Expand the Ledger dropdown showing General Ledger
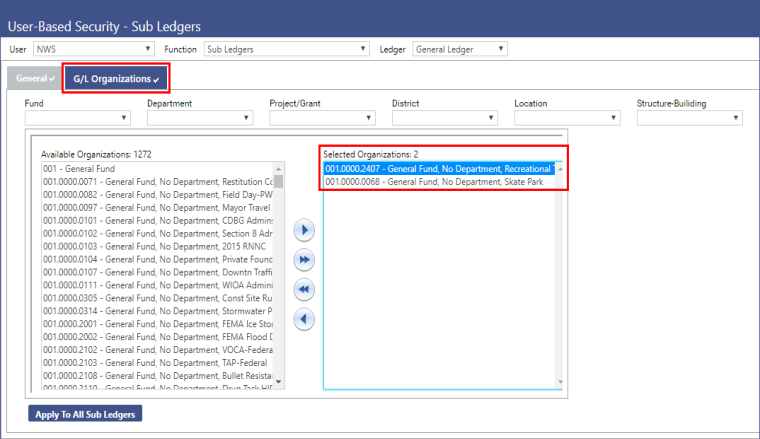760x439 pixels. (x=460, y=48)
